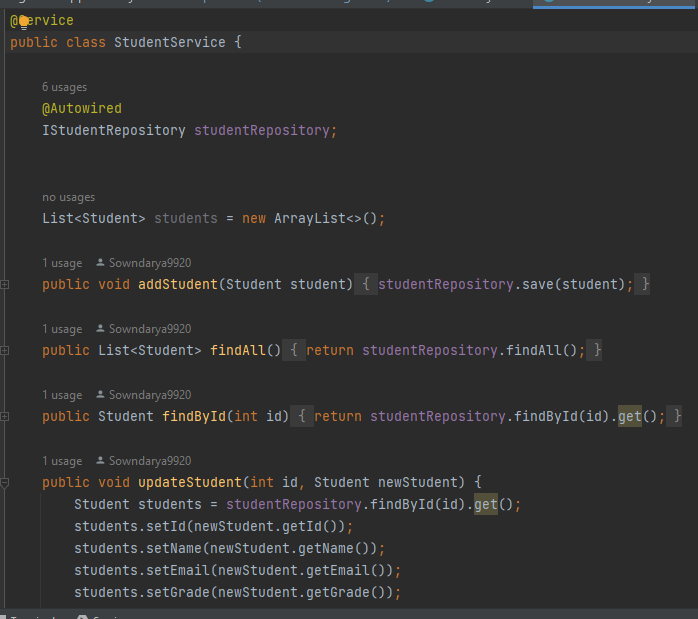Click the students.setEmail line
Viewport: 698px width, 619px height.
(238, 570)
